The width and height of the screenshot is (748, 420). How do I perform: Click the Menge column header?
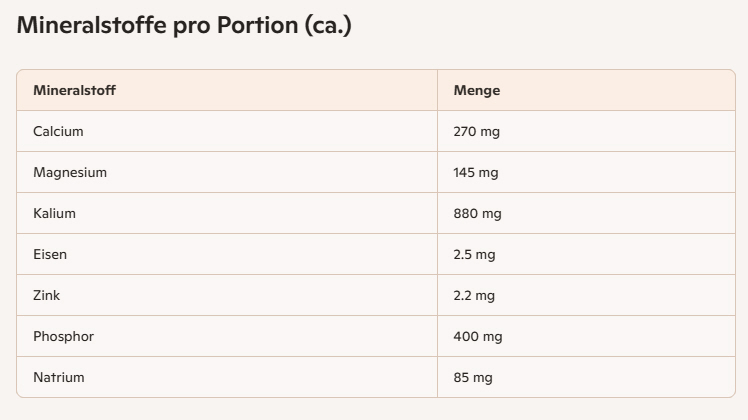[477, 90]
